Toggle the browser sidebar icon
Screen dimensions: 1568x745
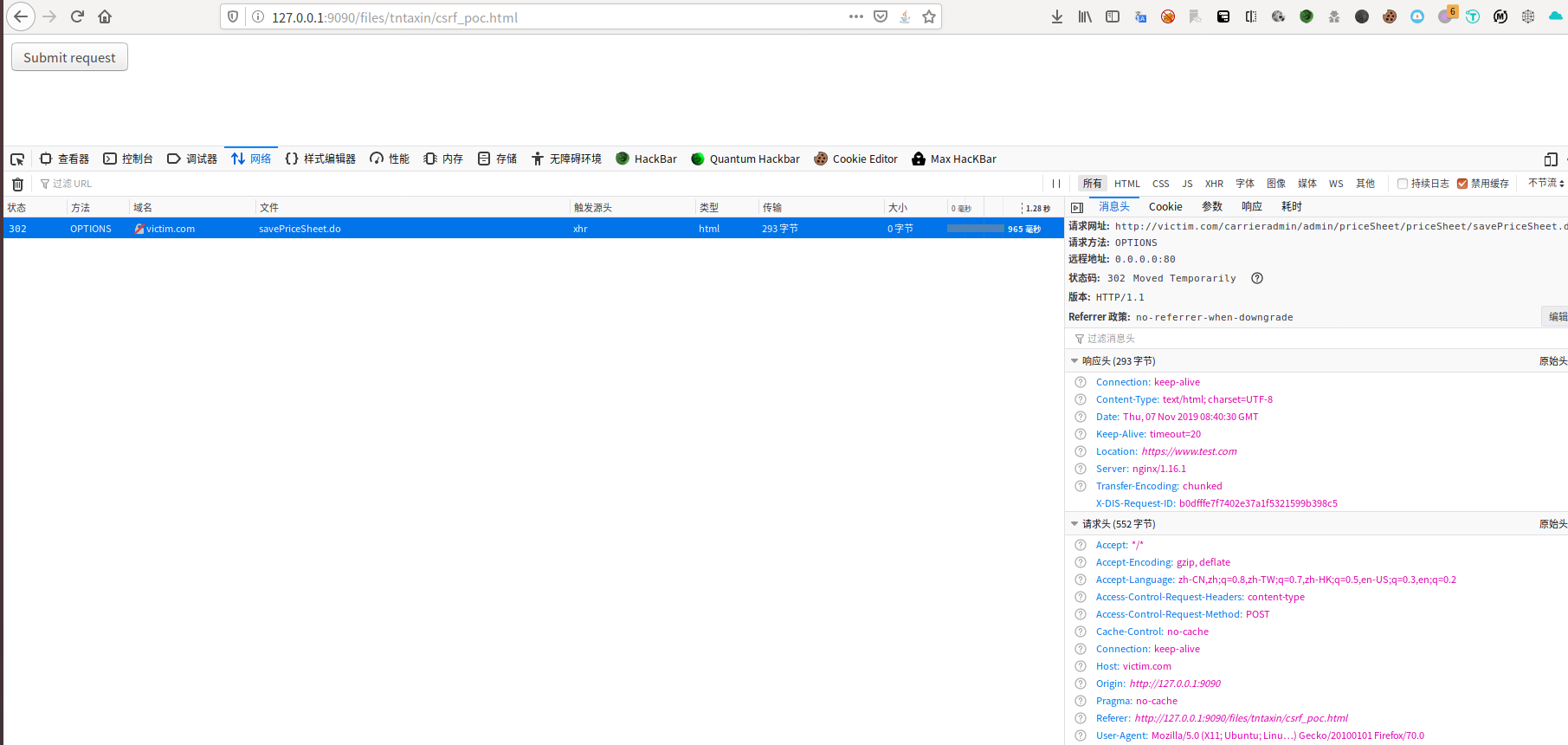(1113, 16)
